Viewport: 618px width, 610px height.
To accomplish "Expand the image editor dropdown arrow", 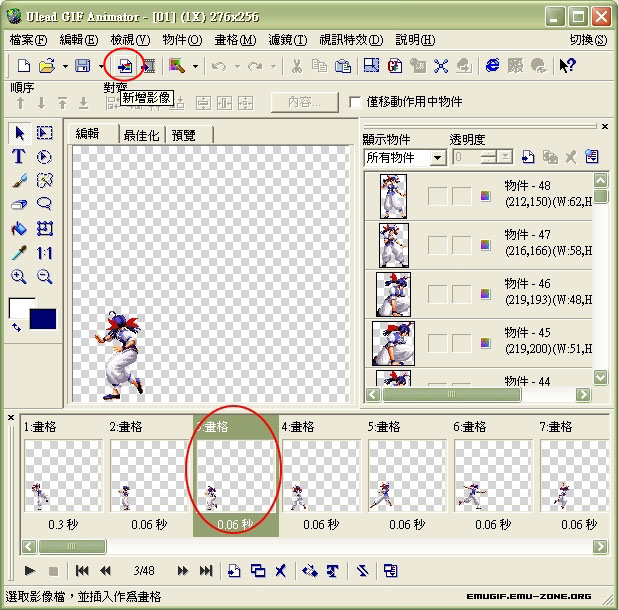I will [195, 66].
